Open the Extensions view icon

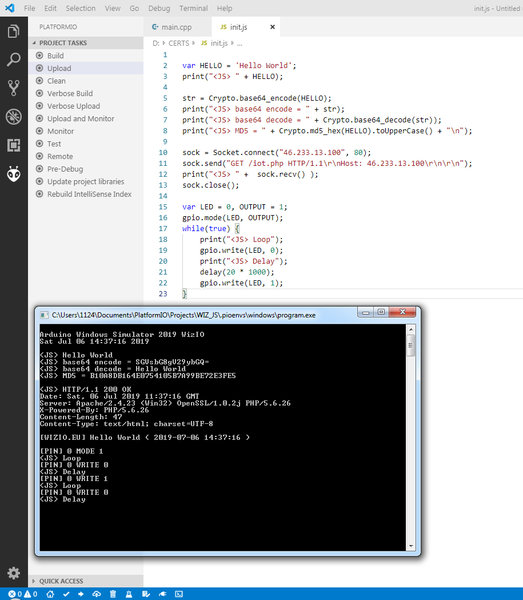13,145
